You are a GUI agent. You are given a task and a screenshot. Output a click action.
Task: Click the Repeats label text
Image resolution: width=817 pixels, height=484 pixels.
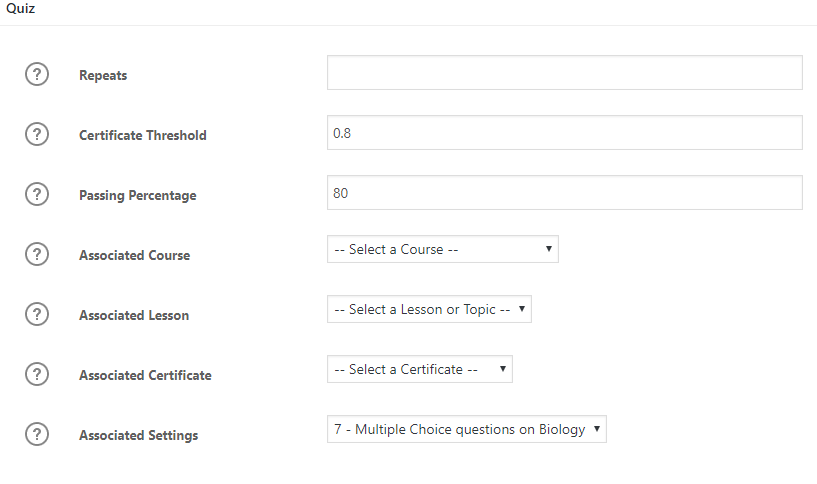(x=103, y=75)
